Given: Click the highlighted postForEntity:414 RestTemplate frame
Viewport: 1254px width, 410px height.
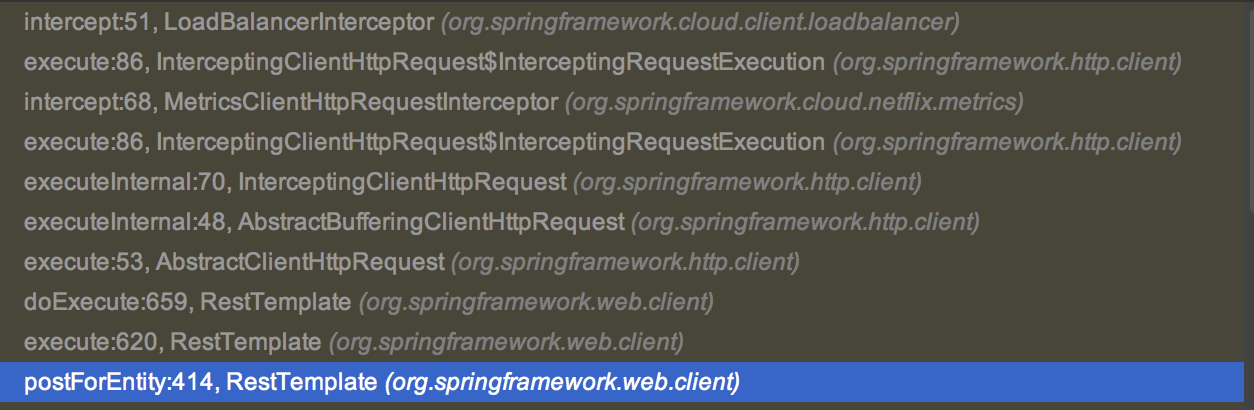Looking at the screenshot, I should tap(200, 382).
